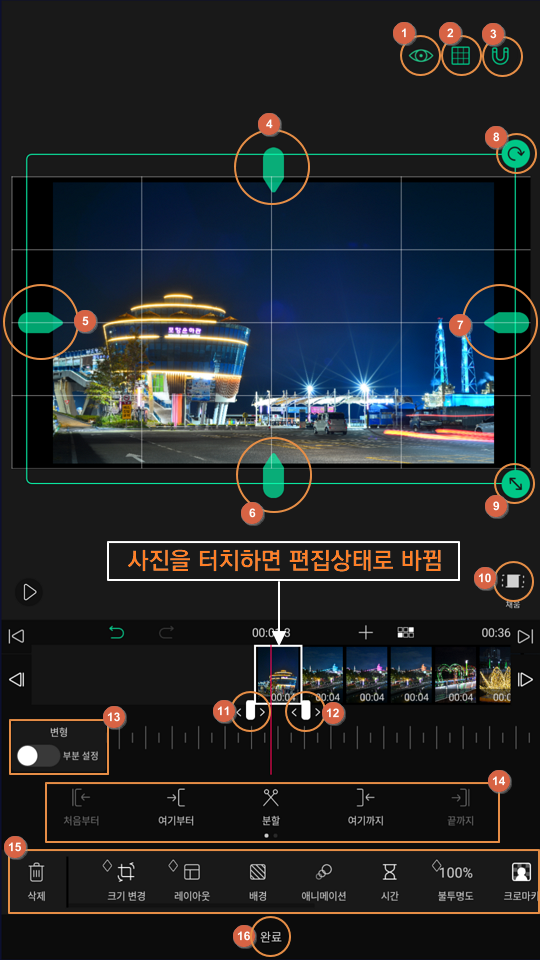
Task: Switch to second page dot indicator
Action: pos(276,835)
